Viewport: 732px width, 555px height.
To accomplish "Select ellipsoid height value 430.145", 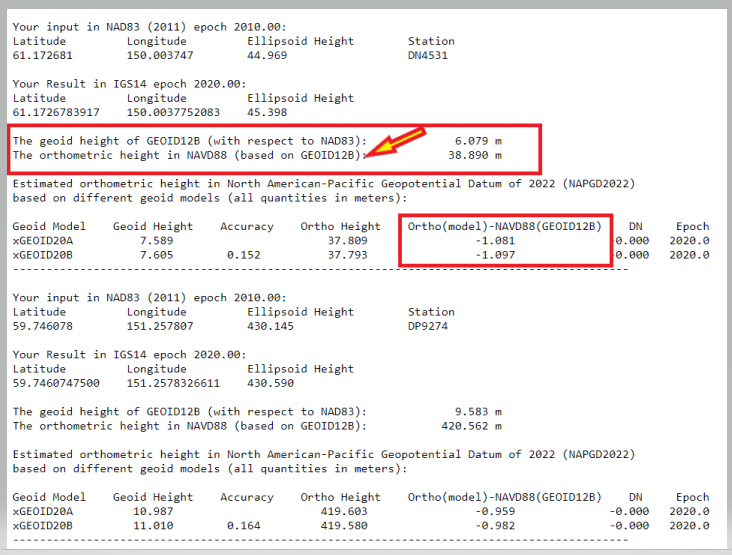I will 270,326.
